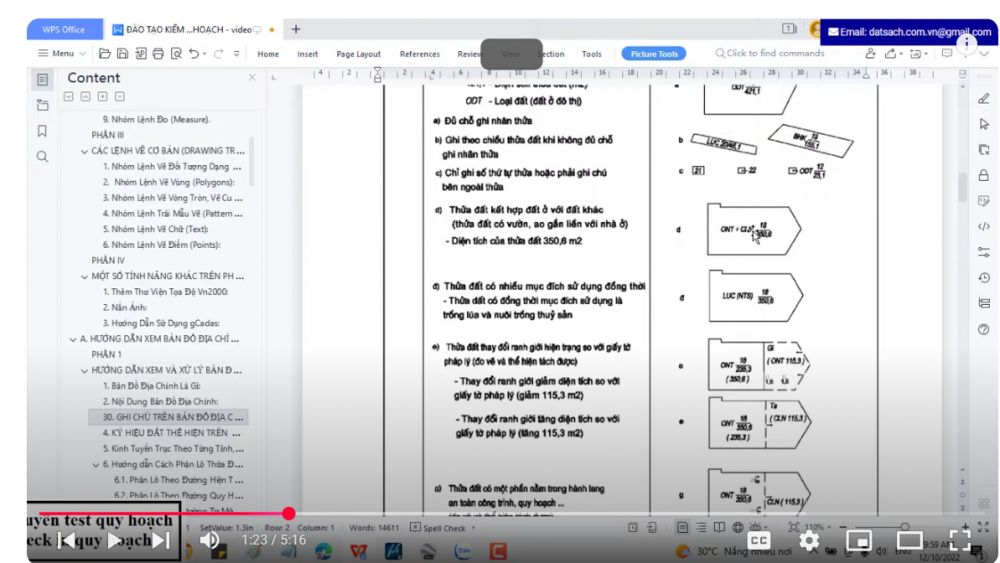Go to 1. Nhóm Lệnh Vẽ Đối Tượng Dạng heading
This screenshot has height=563, width=1000.
[x=172, y=166]
